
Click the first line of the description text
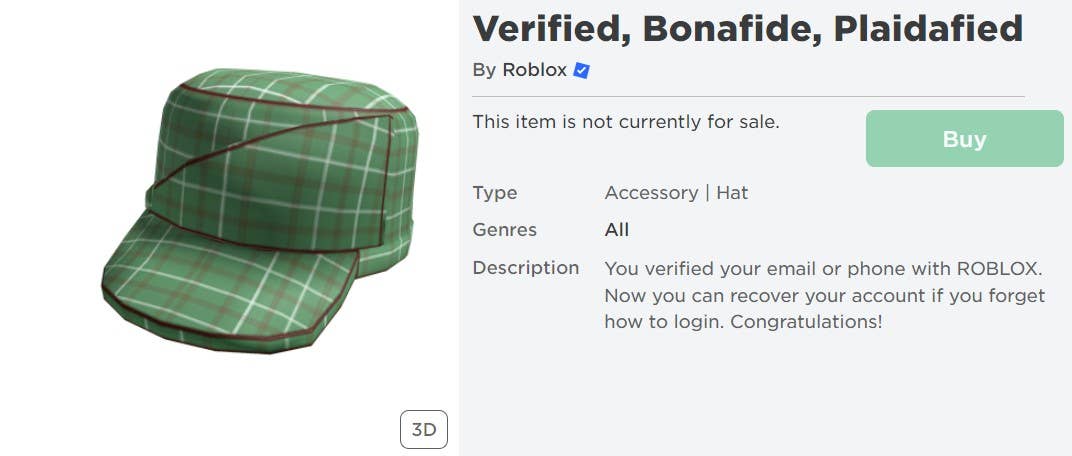tap(823, 269)
